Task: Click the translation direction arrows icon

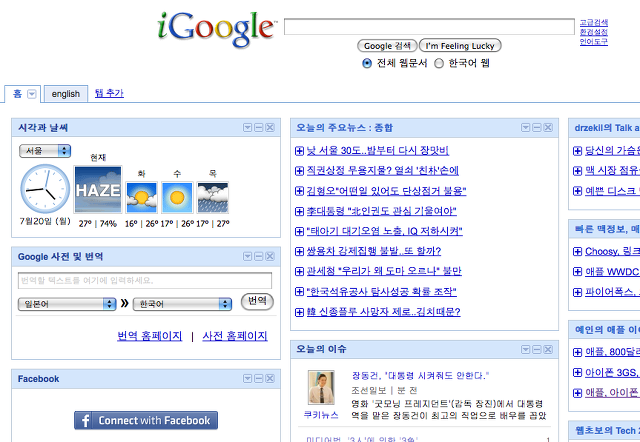Action: [x=124, y=303]
